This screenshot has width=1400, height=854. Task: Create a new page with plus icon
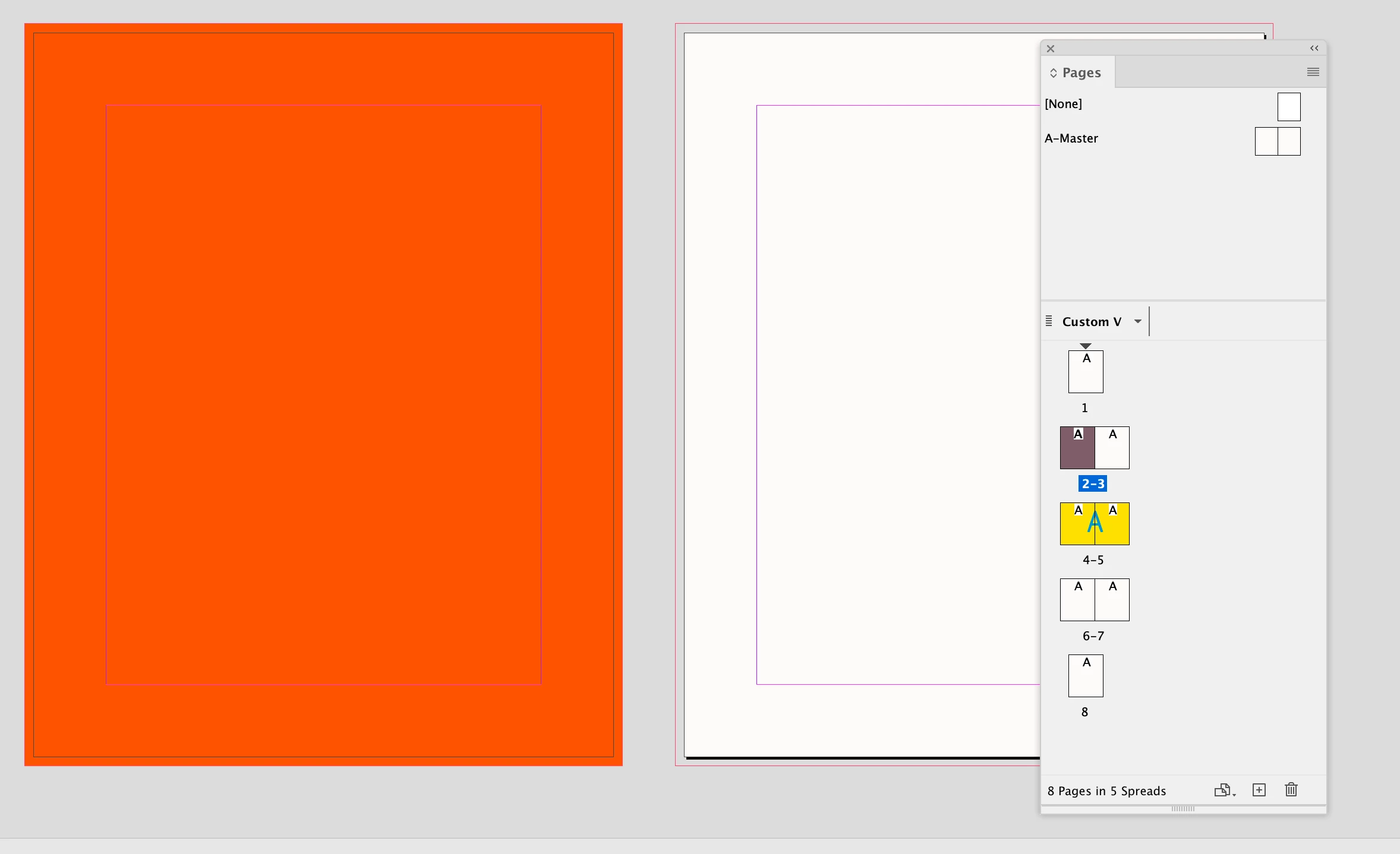point(1259,790)
